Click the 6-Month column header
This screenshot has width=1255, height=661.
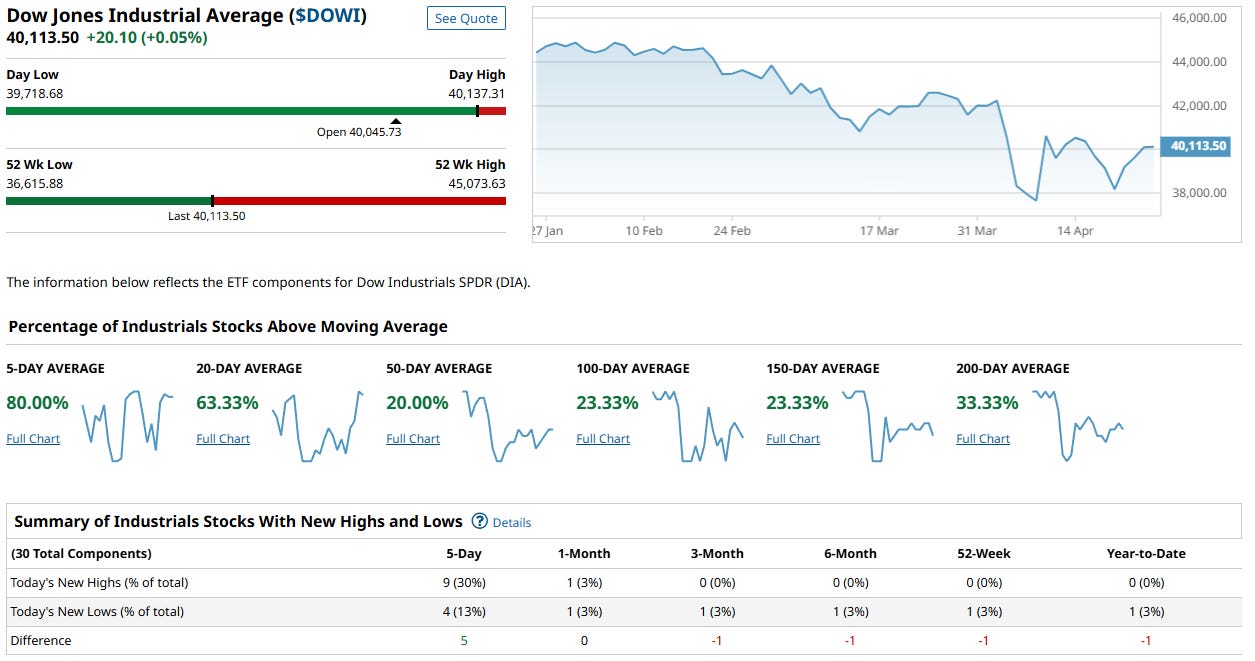click(850, 553)
